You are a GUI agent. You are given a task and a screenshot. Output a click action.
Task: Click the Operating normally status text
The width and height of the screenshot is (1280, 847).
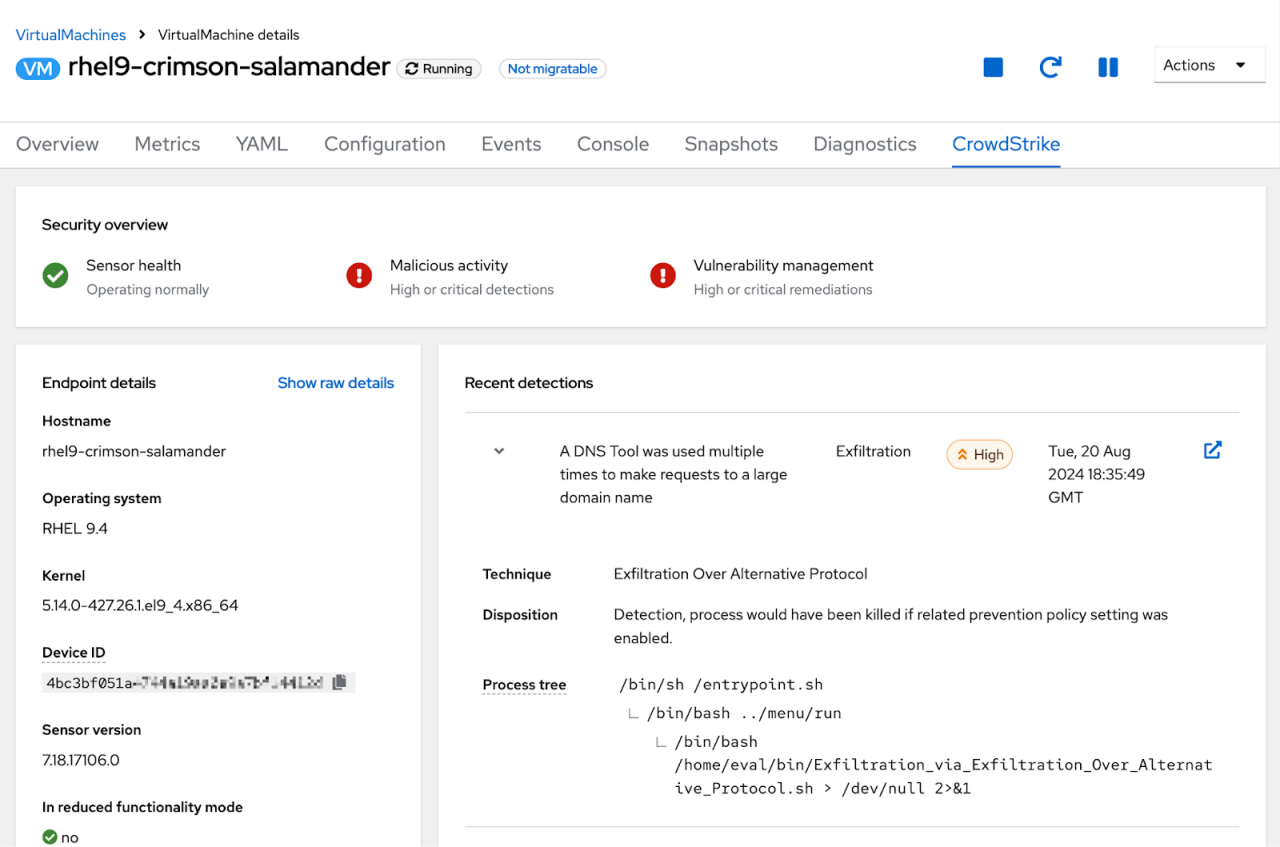pyautogui.click(x=148, y=290)
